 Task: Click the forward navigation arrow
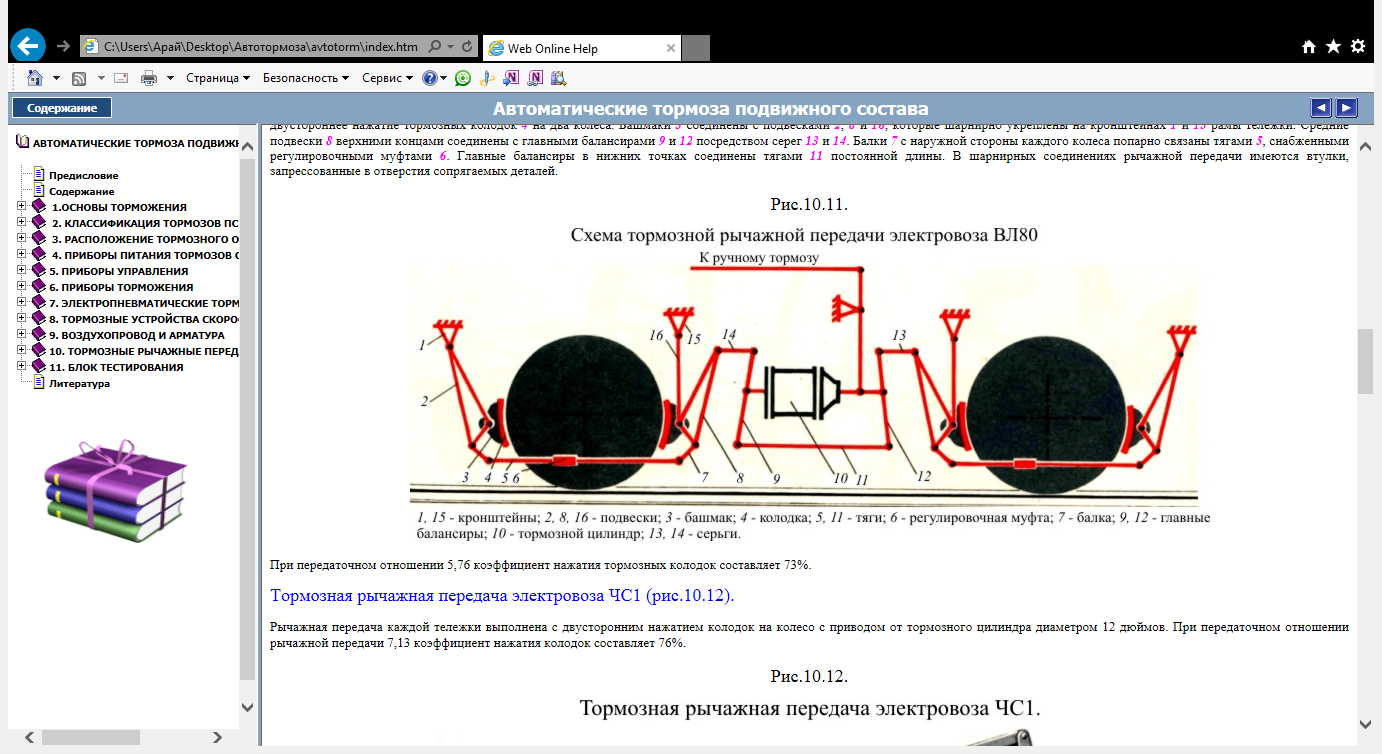click(x=63, y=47)
